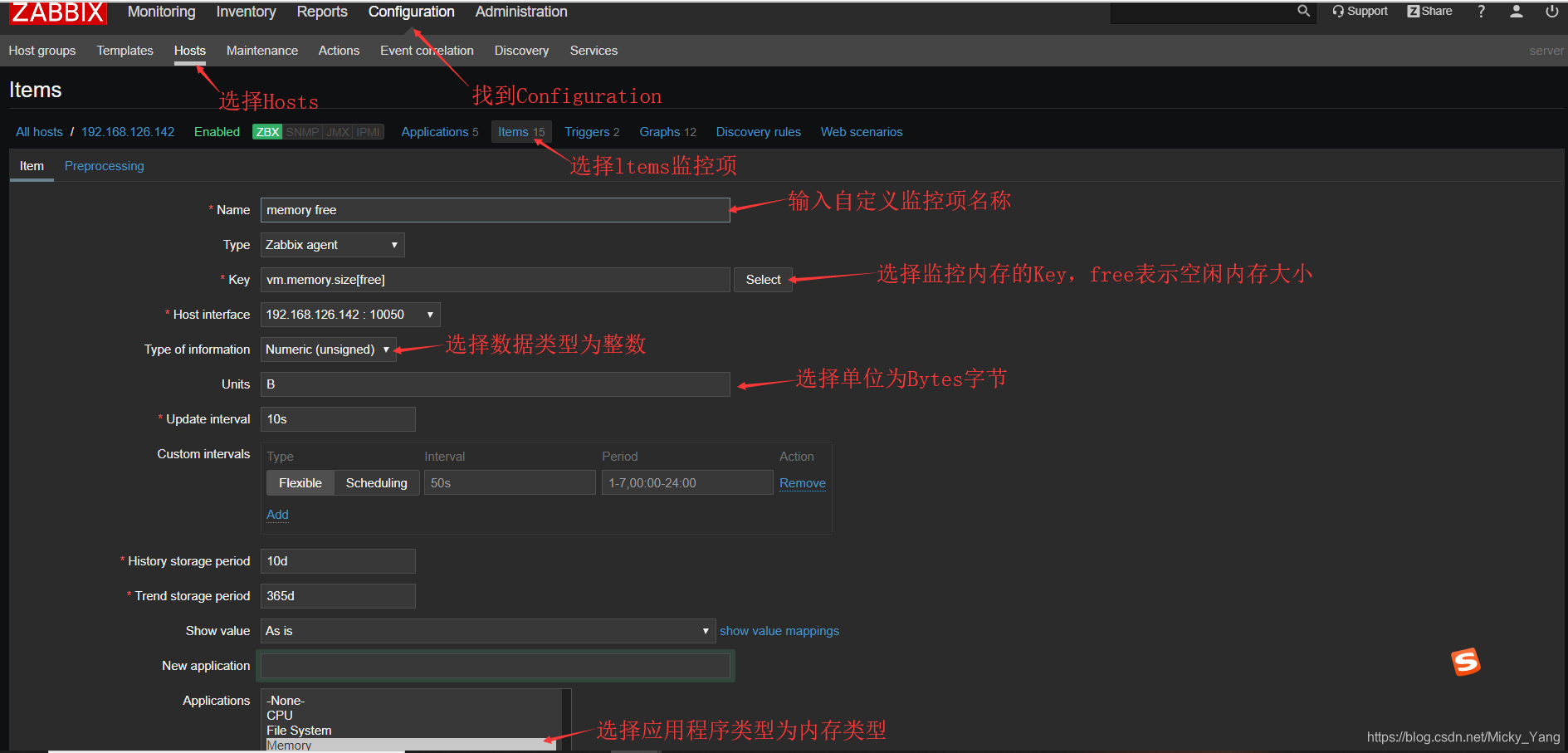Click the Period 1-7,00:00-24:00 field

click(x=687, y=483)
